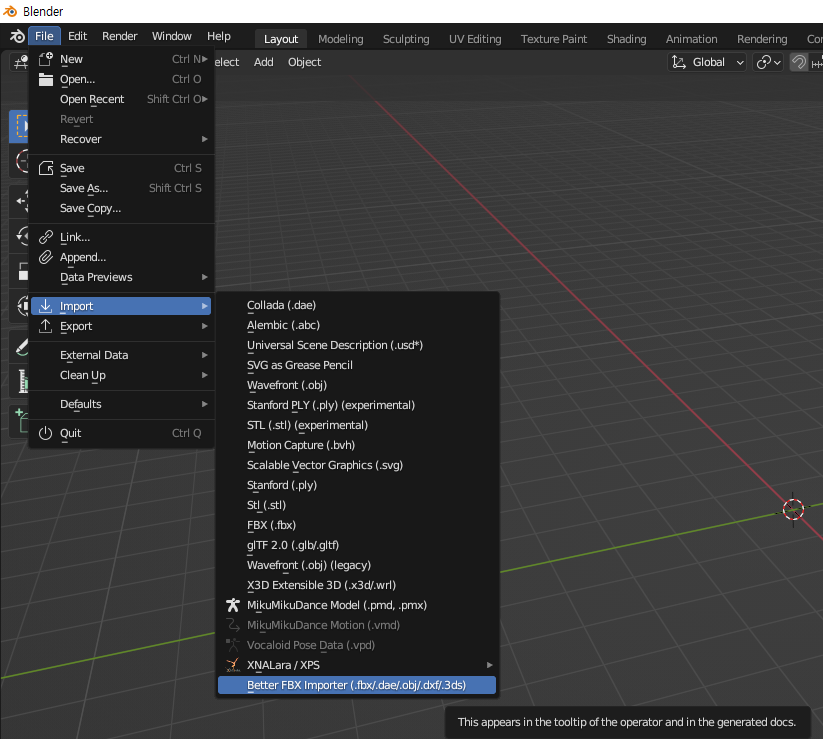Click the transform orientation axes icon
The width and height of the screenshot is (823, 739).
[x=679, y=62]
